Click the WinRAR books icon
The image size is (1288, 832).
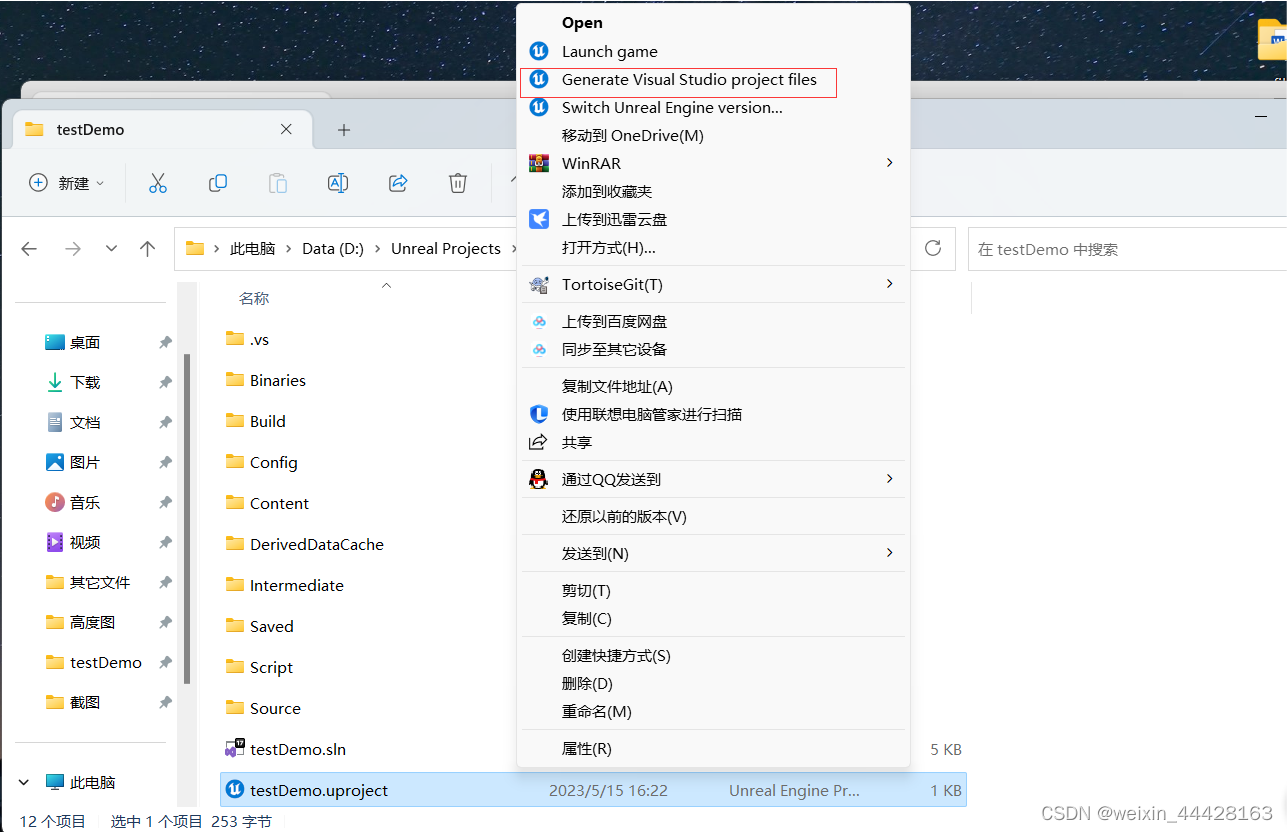pos(539,163)
